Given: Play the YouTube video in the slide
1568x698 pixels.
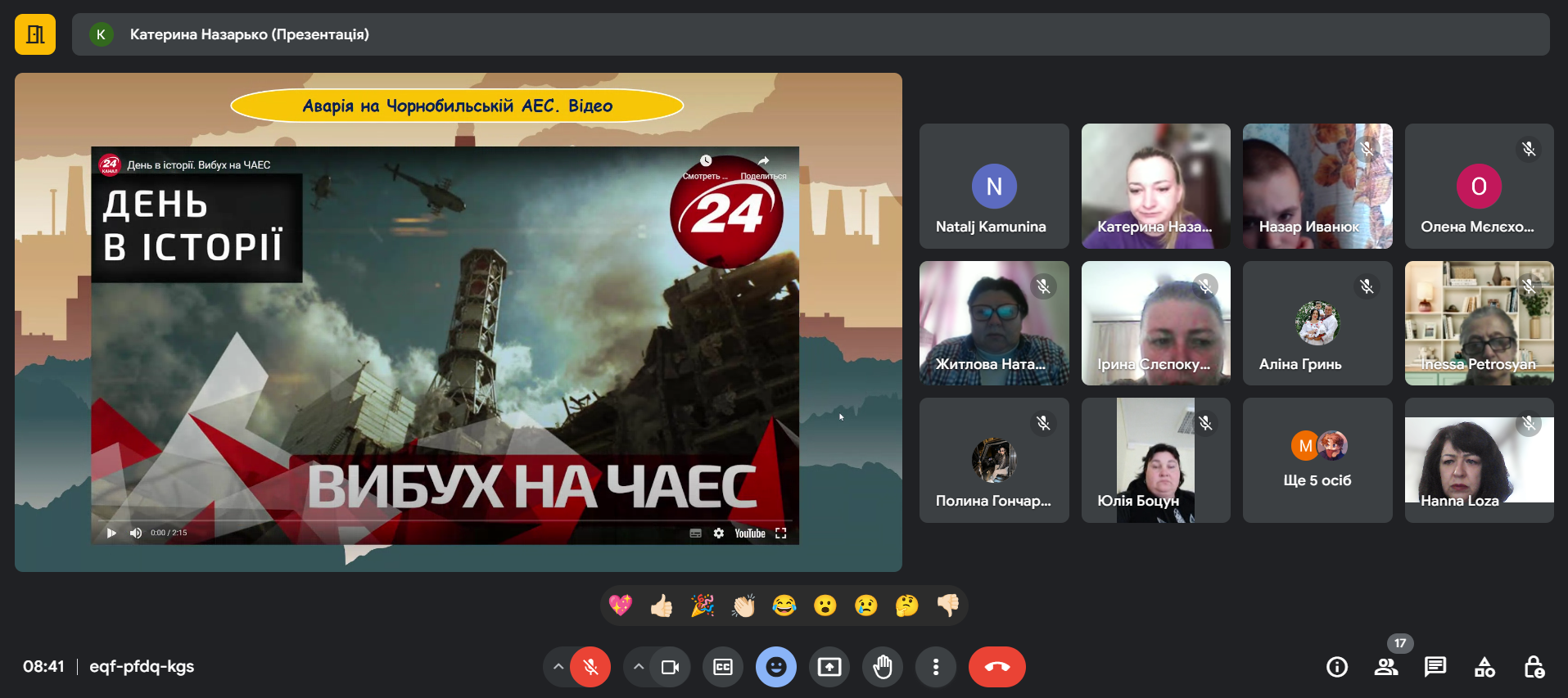Looking at the screenshot, I should (x=111, y=533).
